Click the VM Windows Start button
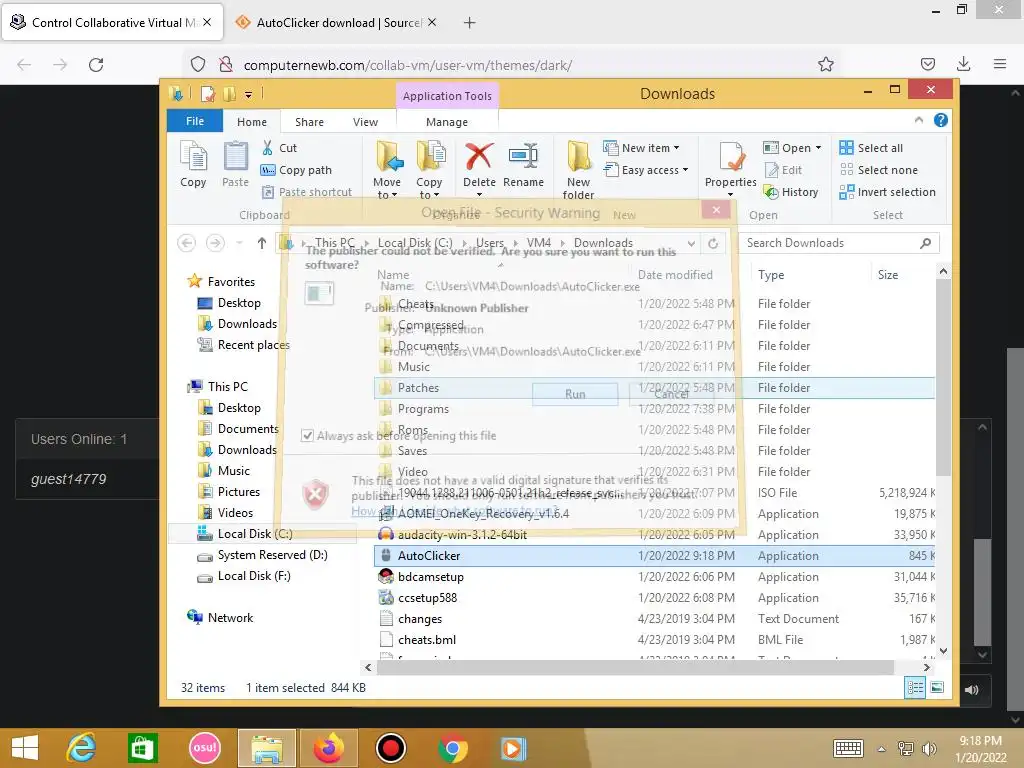The width and height of the screenshot is (1024, 768). click(x=25, y=748)
